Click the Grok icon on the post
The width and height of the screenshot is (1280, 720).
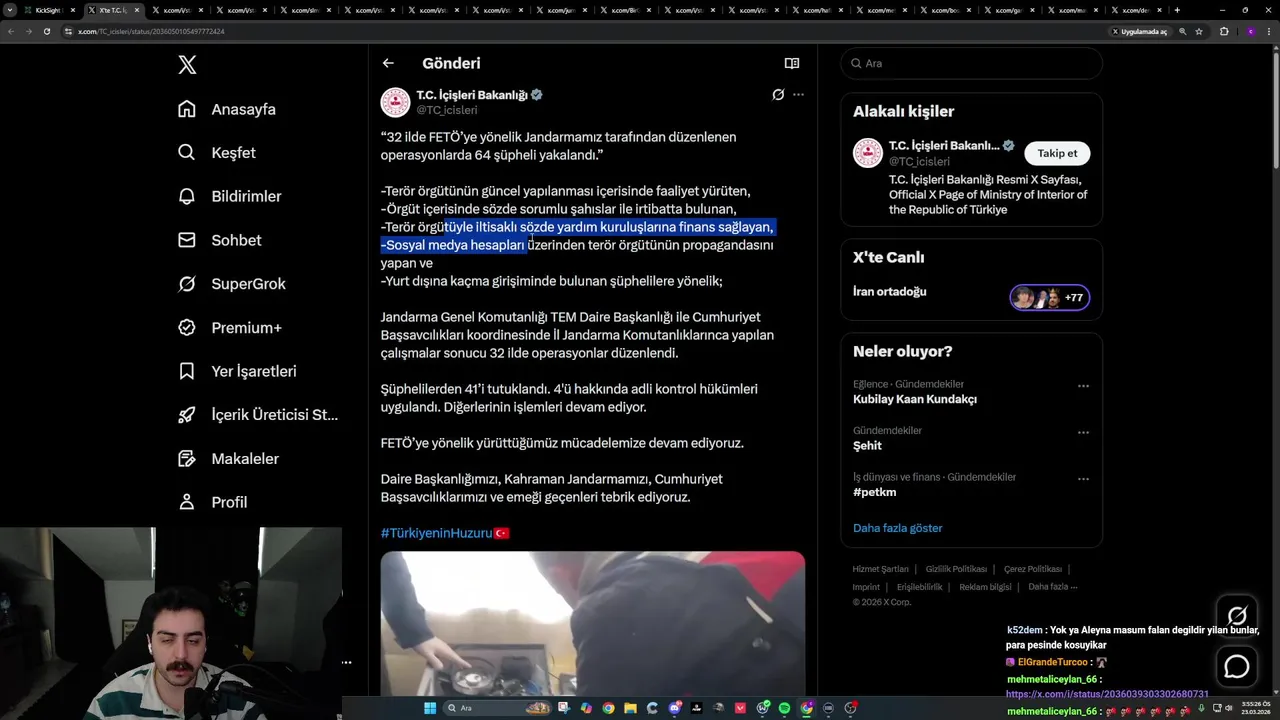point(778,95)
